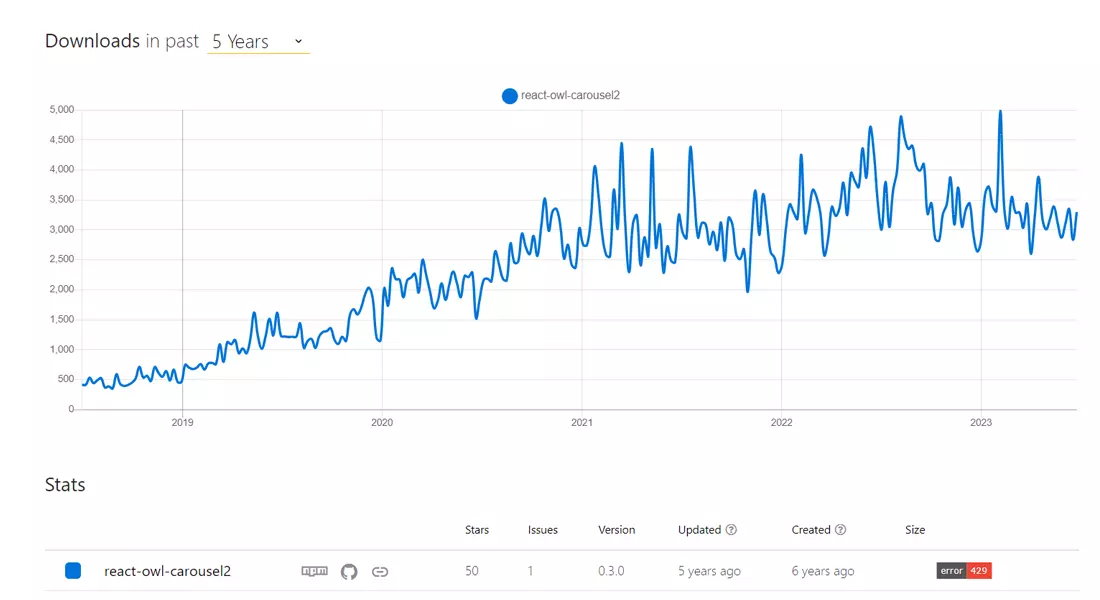Image resolution: width=1100 pixels, height=600 pixels.
Task: Select the Stars column header
Action: [x=477, y=530]
